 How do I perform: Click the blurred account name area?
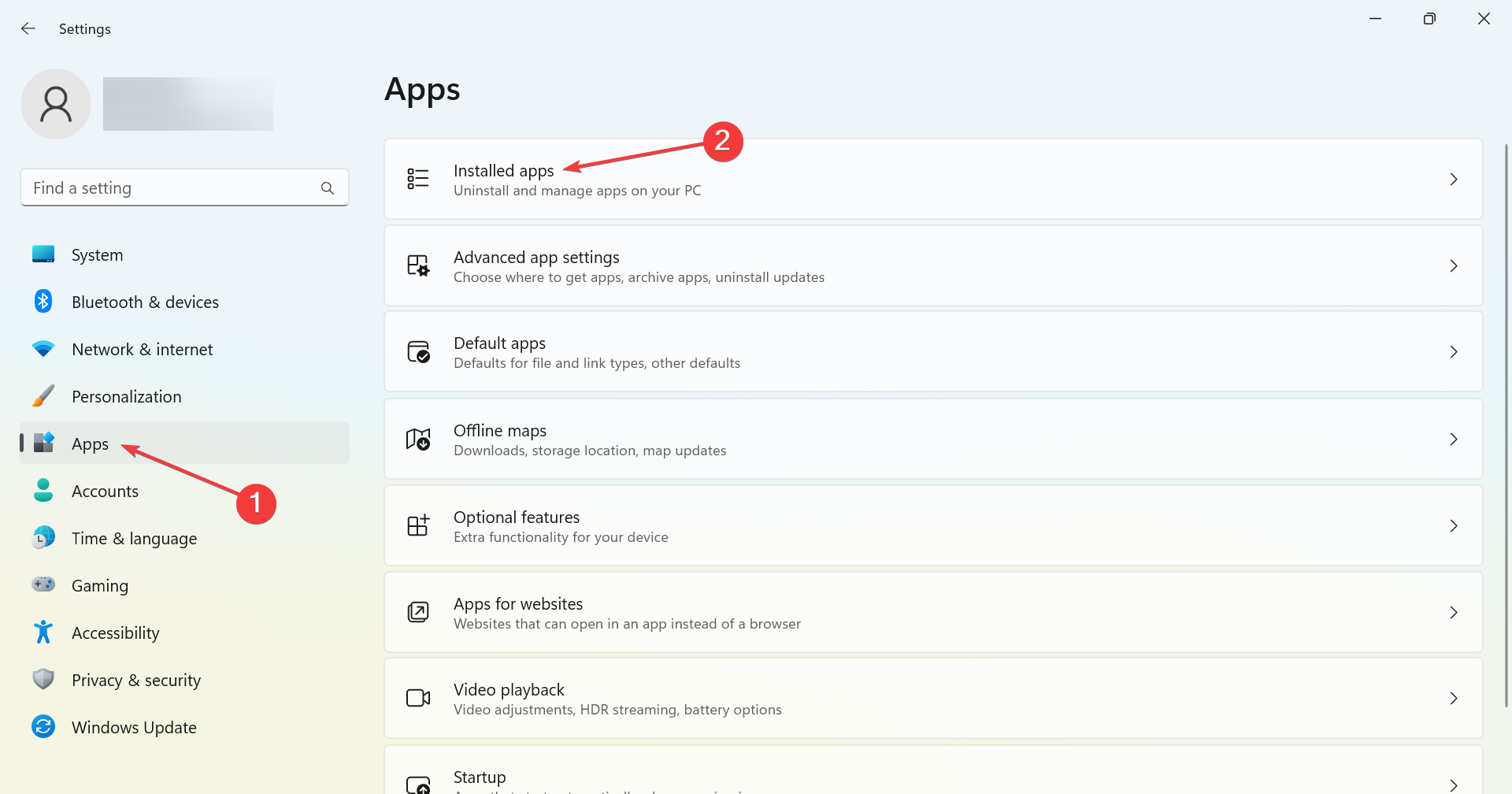click(188, 104)
